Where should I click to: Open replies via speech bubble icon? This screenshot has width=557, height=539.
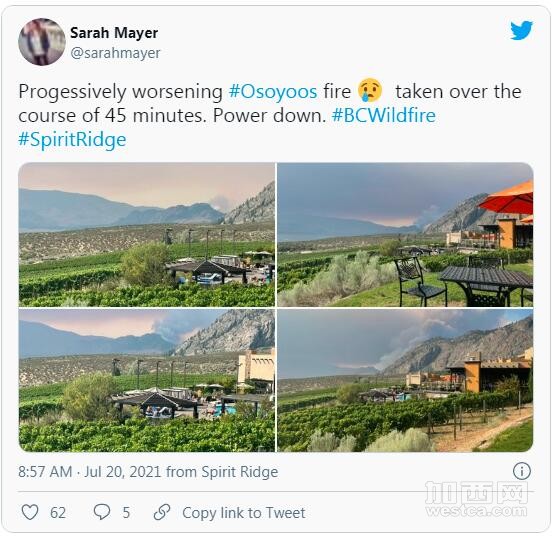(x=102, y=512)
